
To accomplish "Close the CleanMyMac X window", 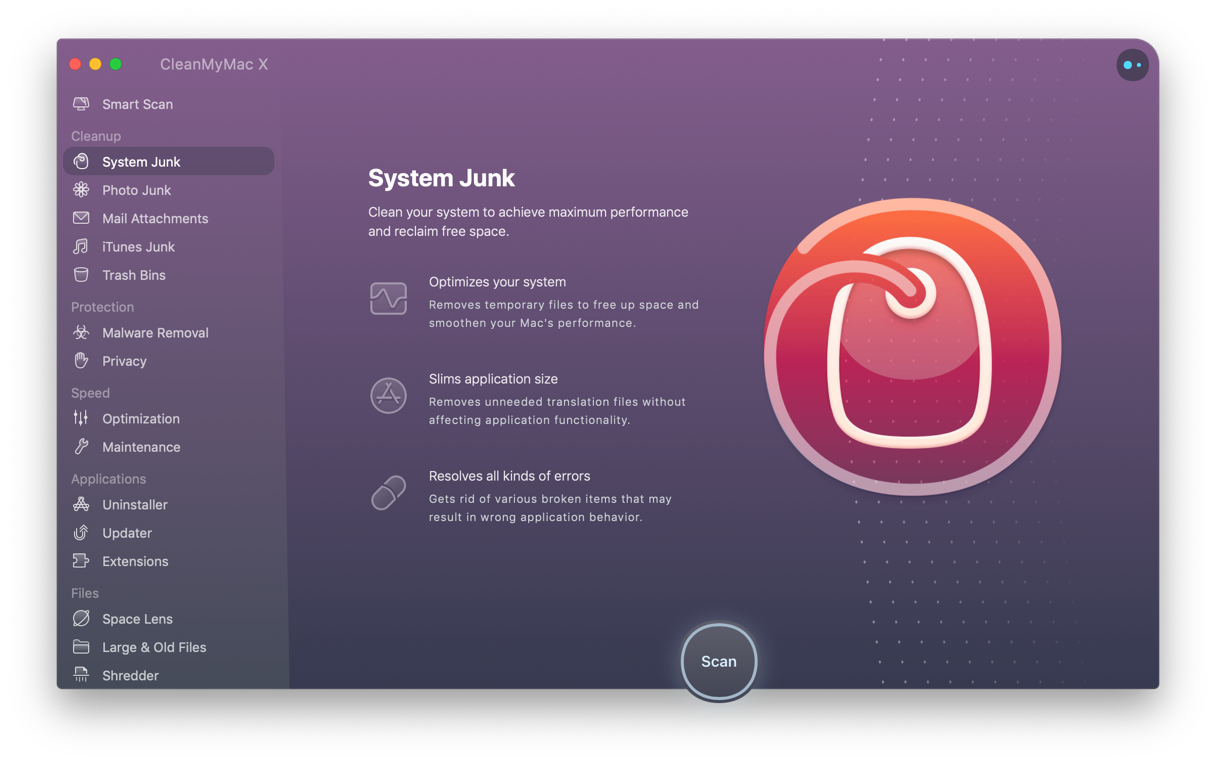I will tap(75, 64).
